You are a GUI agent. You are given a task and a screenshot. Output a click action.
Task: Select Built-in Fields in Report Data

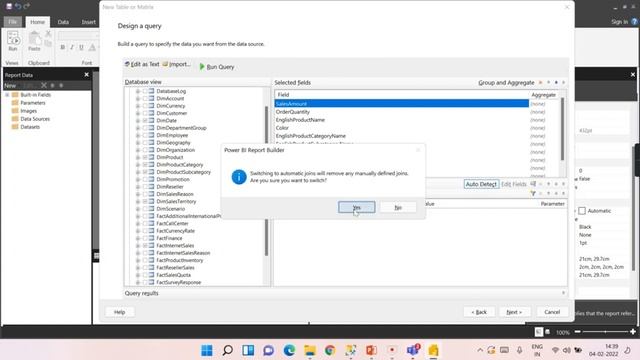pyautogui.click(x=36, y=95)
